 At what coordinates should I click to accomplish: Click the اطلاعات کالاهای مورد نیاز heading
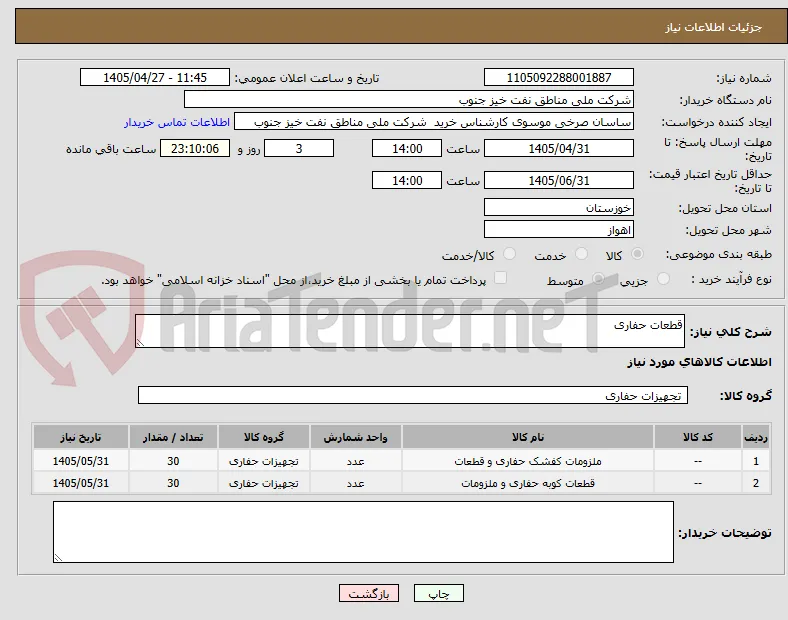(x=699, y=362)
